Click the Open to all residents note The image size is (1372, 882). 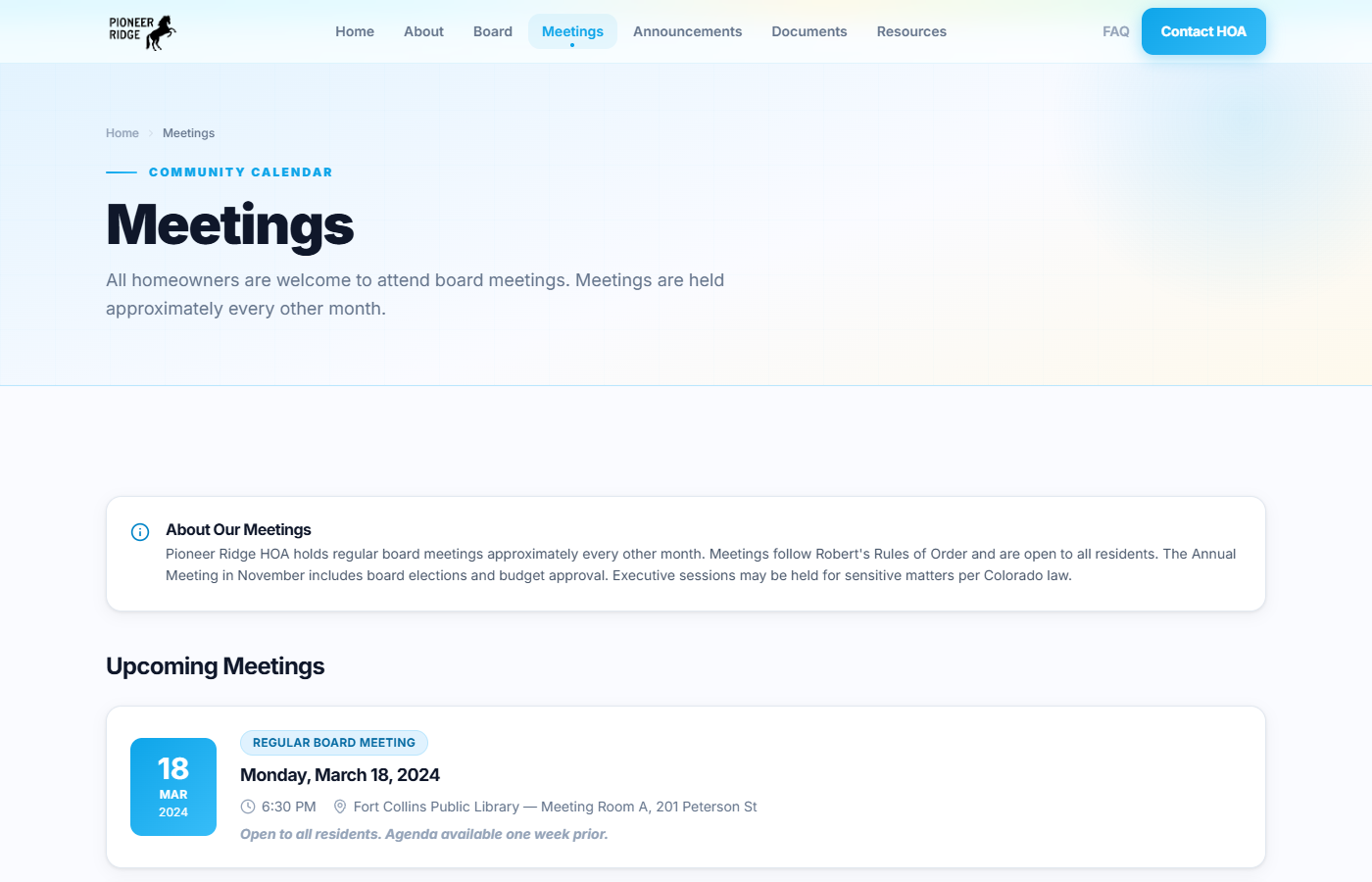point(424,834)
